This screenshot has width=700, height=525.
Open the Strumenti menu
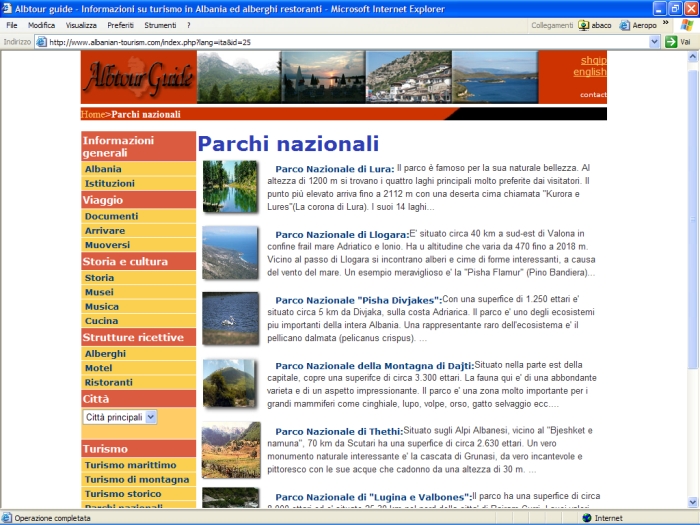click(160, 25)
